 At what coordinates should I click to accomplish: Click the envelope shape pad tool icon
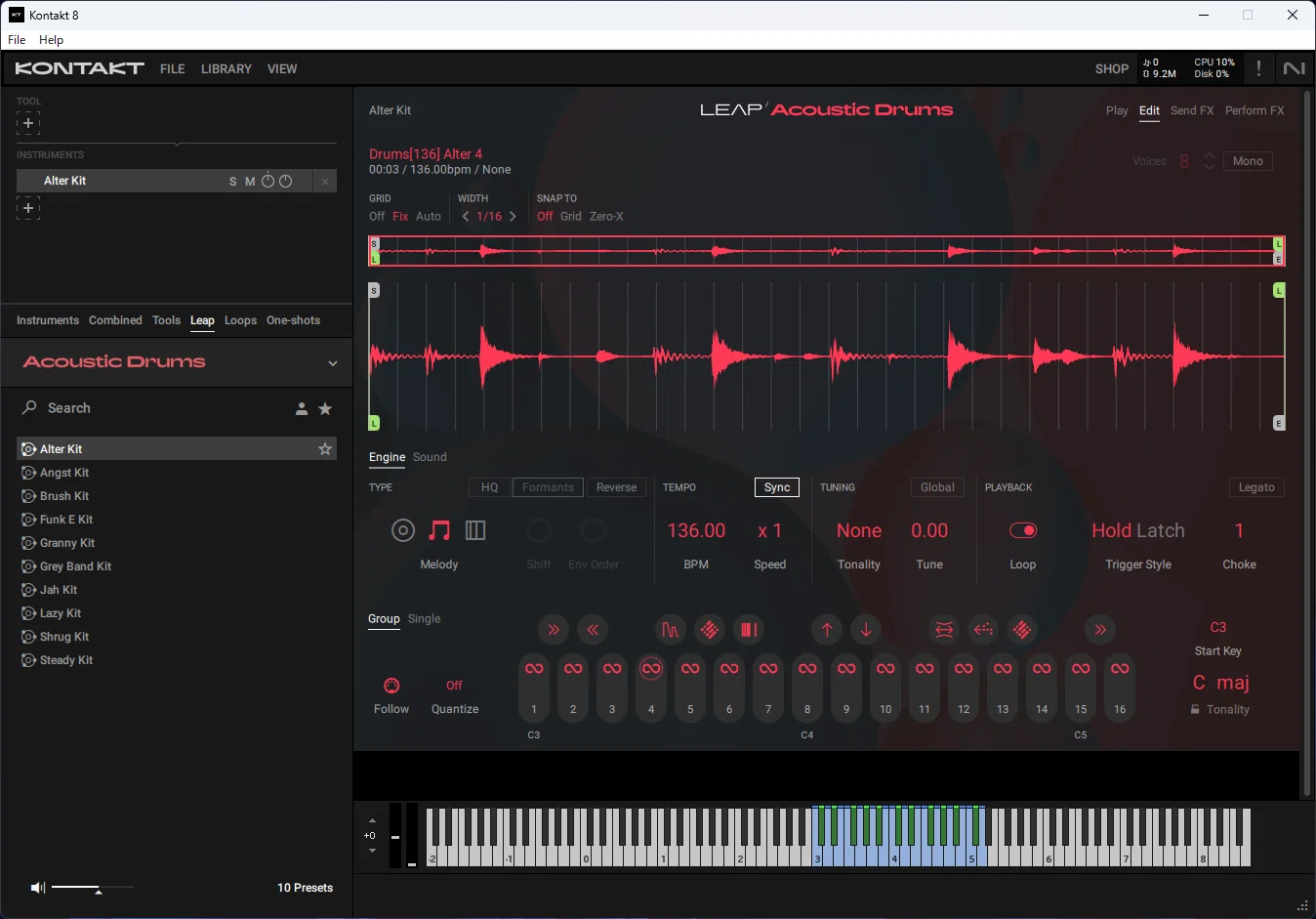(x=671, y=630)
